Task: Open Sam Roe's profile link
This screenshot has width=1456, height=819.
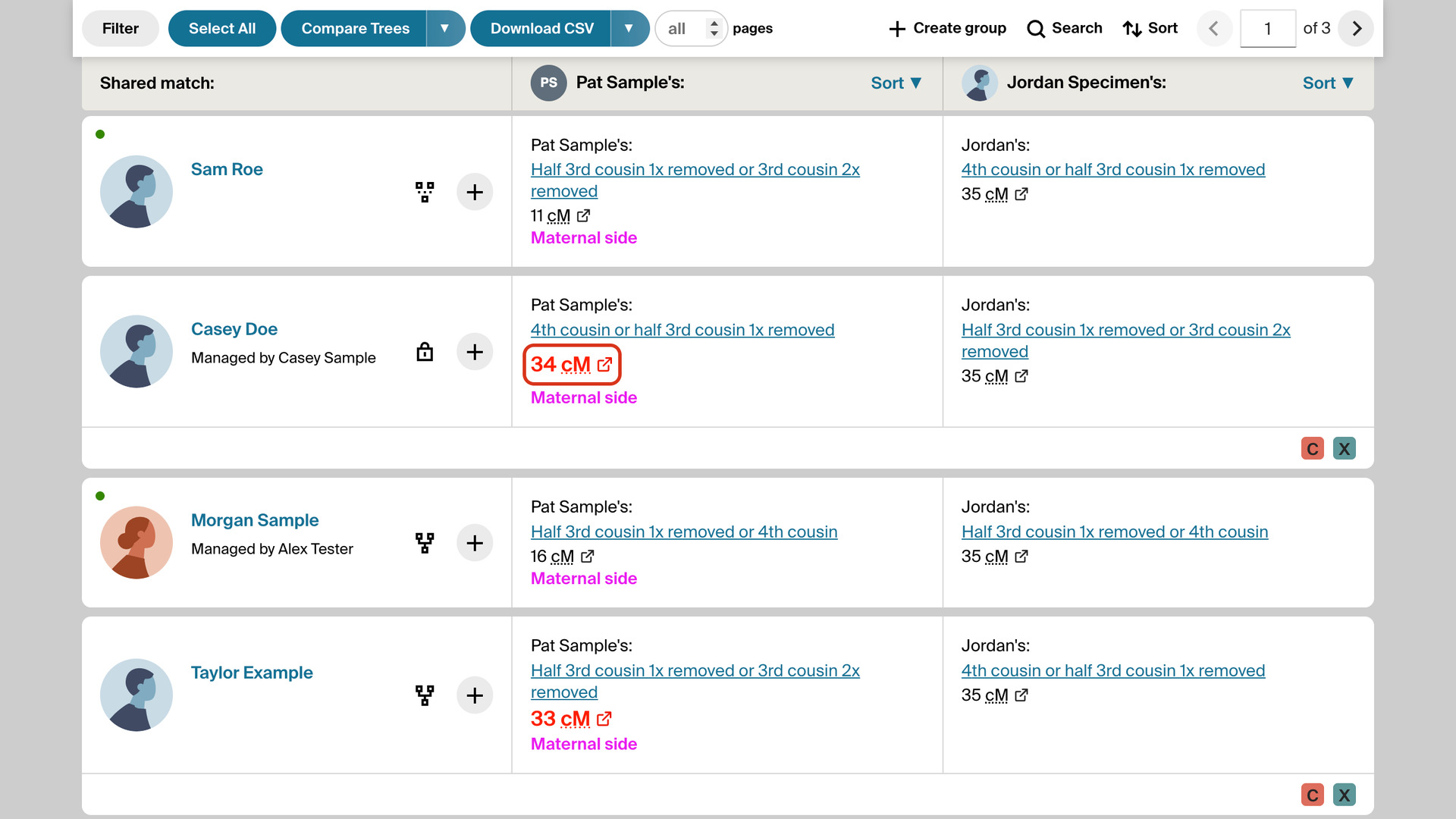Action: (227, 170)
